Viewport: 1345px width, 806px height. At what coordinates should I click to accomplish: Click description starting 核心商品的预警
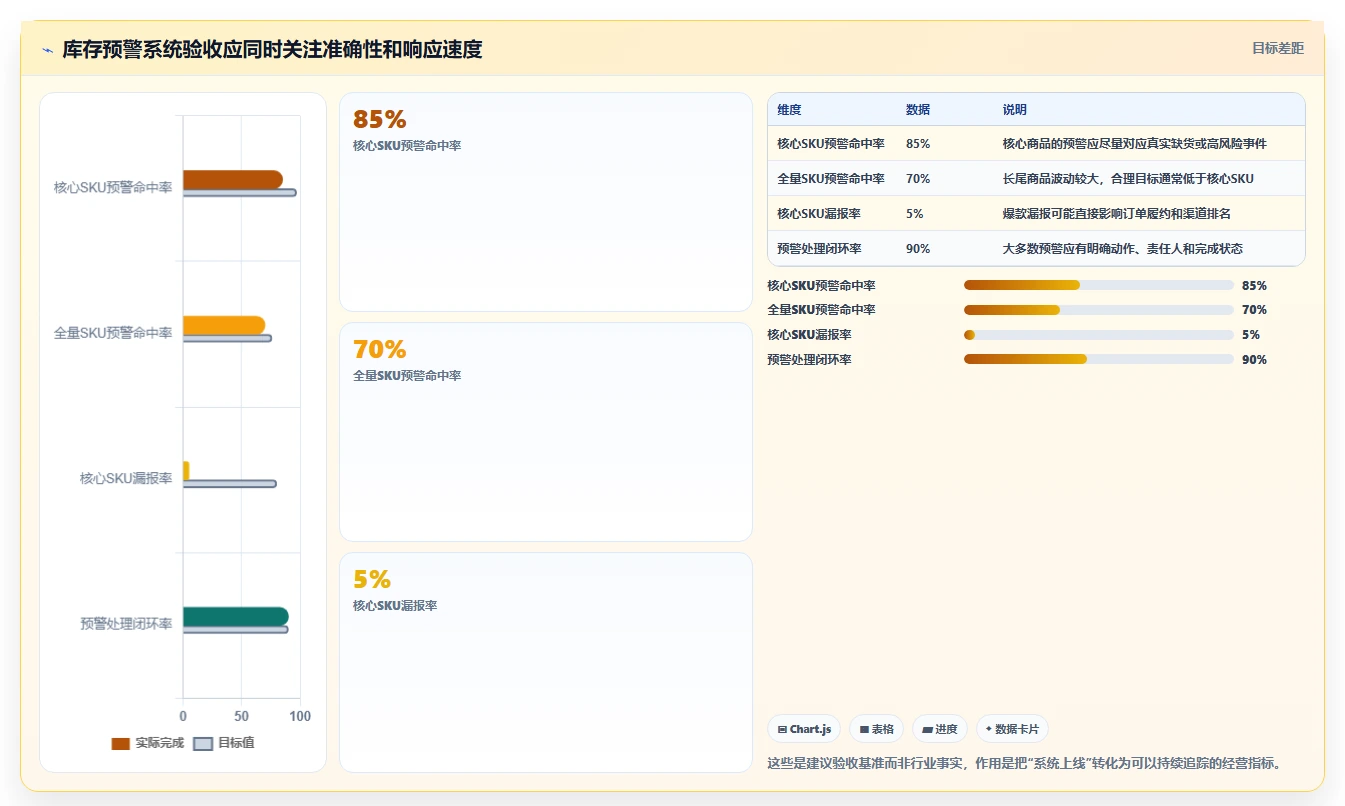coord(1135,144)
